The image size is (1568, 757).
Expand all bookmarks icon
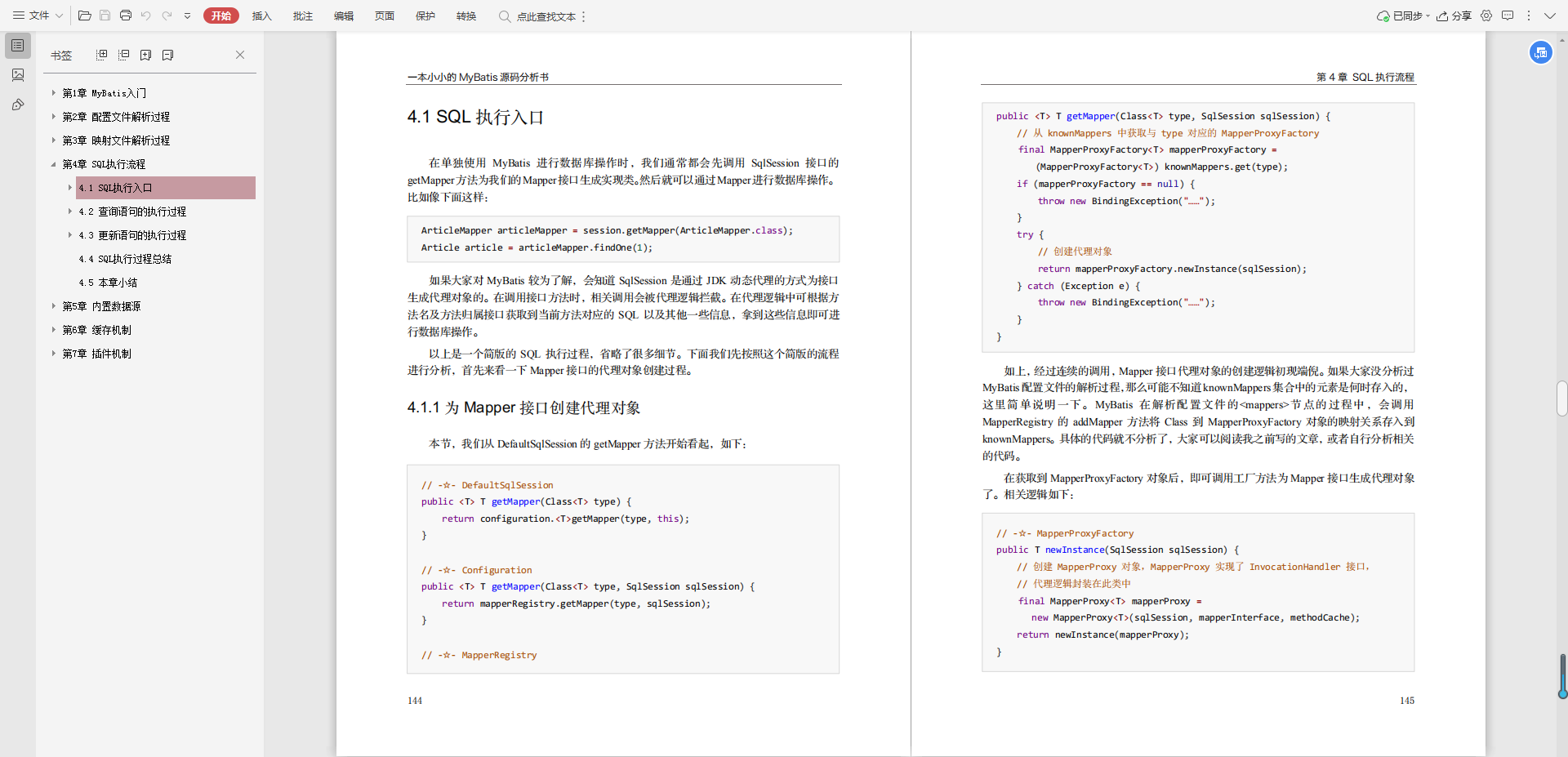(x=102, y=55)
